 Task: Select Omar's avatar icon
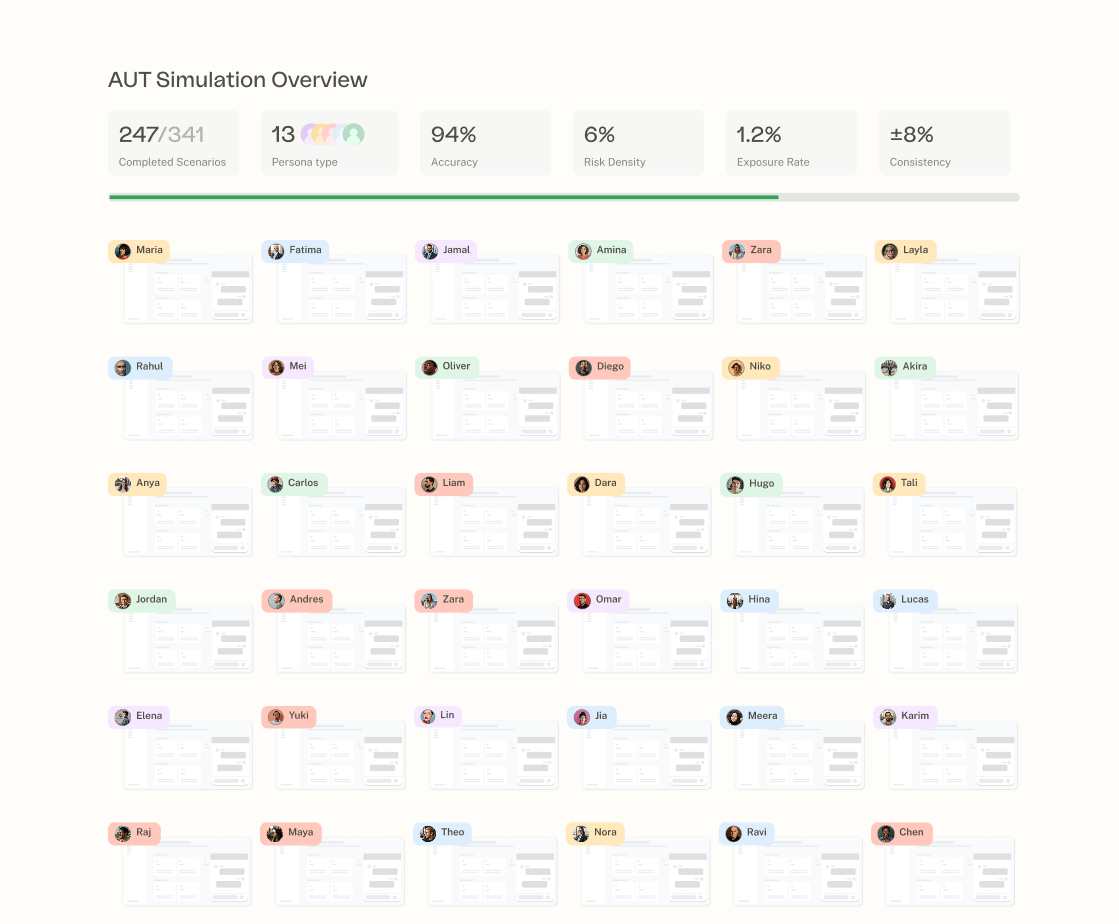[582, 600]
